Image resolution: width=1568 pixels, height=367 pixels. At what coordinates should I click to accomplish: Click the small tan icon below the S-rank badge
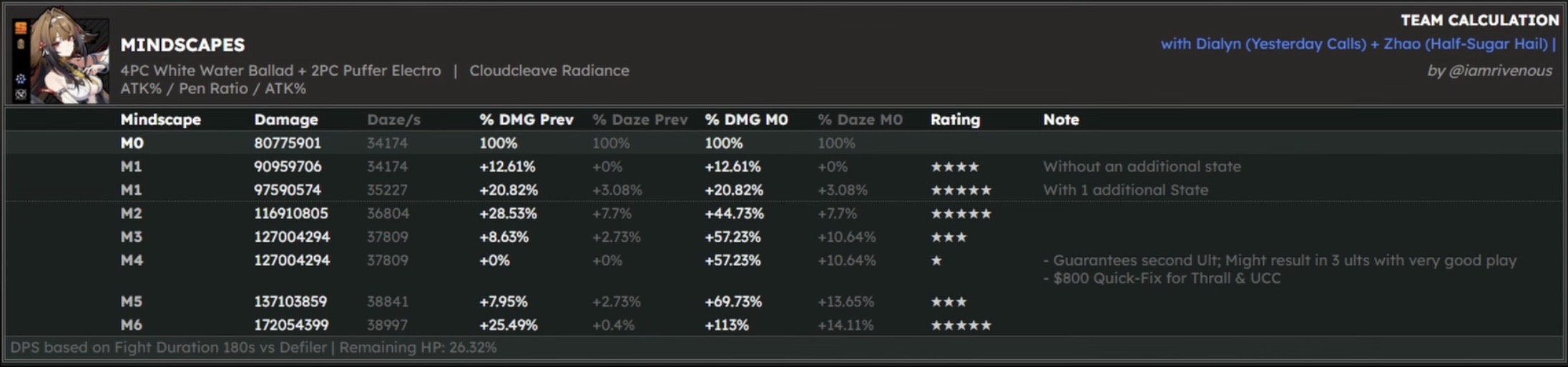(21, 44)
